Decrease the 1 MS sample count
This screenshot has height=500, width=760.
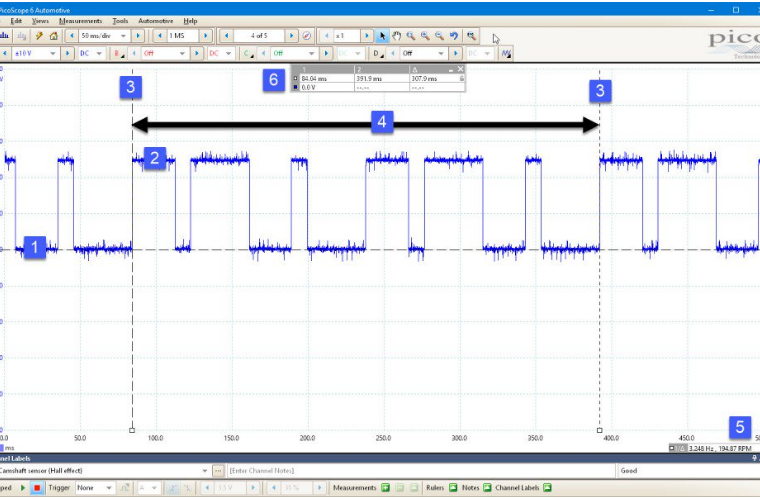pos(160,36)
